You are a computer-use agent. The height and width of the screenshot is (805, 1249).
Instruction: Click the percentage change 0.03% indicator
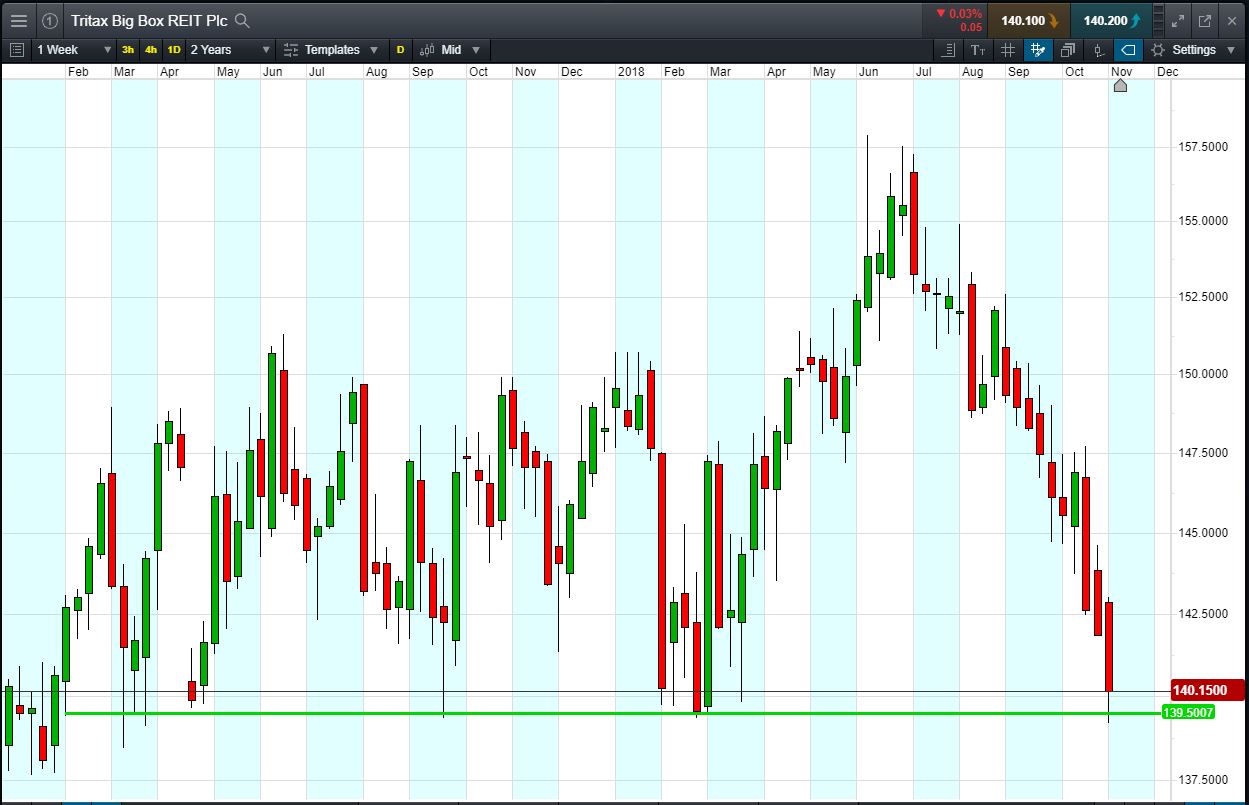(x=959, y=13)
